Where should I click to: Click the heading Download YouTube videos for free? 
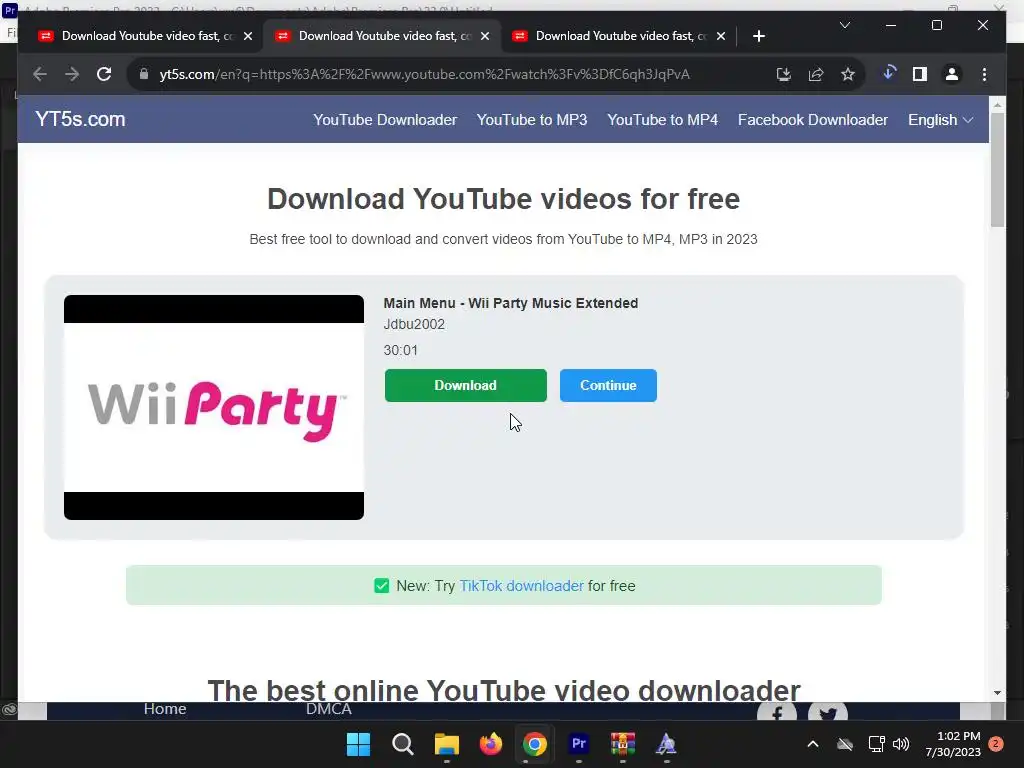coord(504,199)
